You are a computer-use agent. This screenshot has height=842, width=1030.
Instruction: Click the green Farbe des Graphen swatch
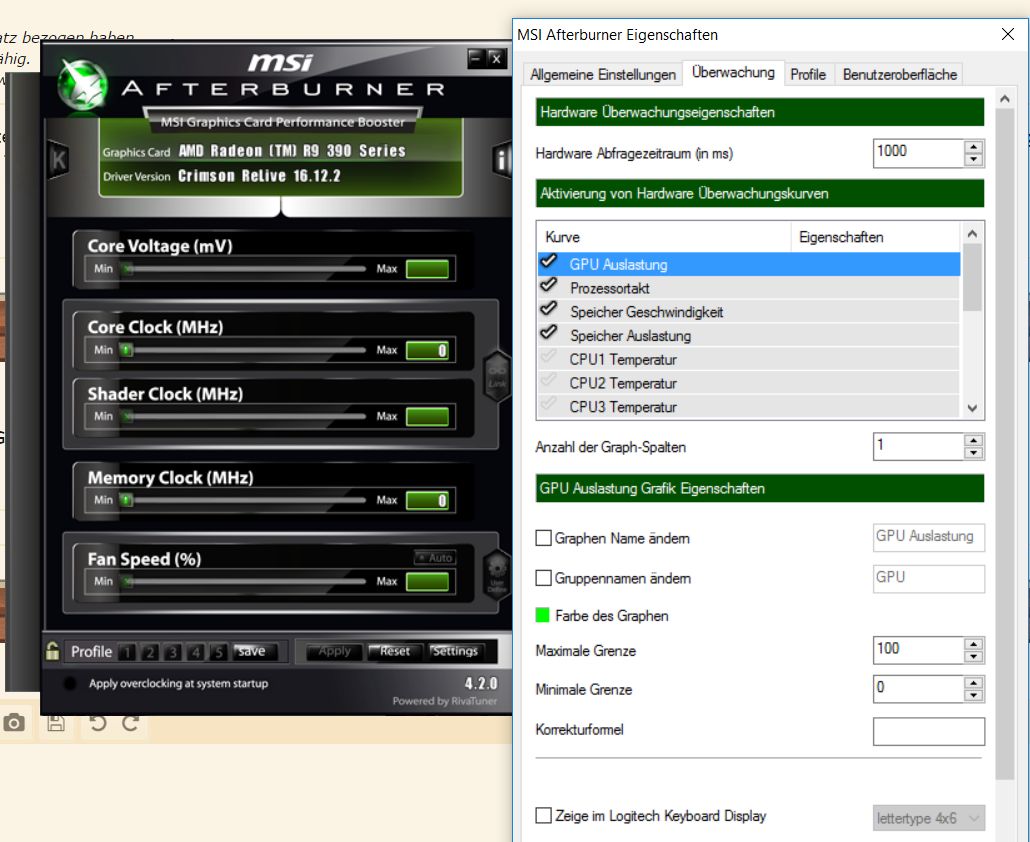(543, 616)
